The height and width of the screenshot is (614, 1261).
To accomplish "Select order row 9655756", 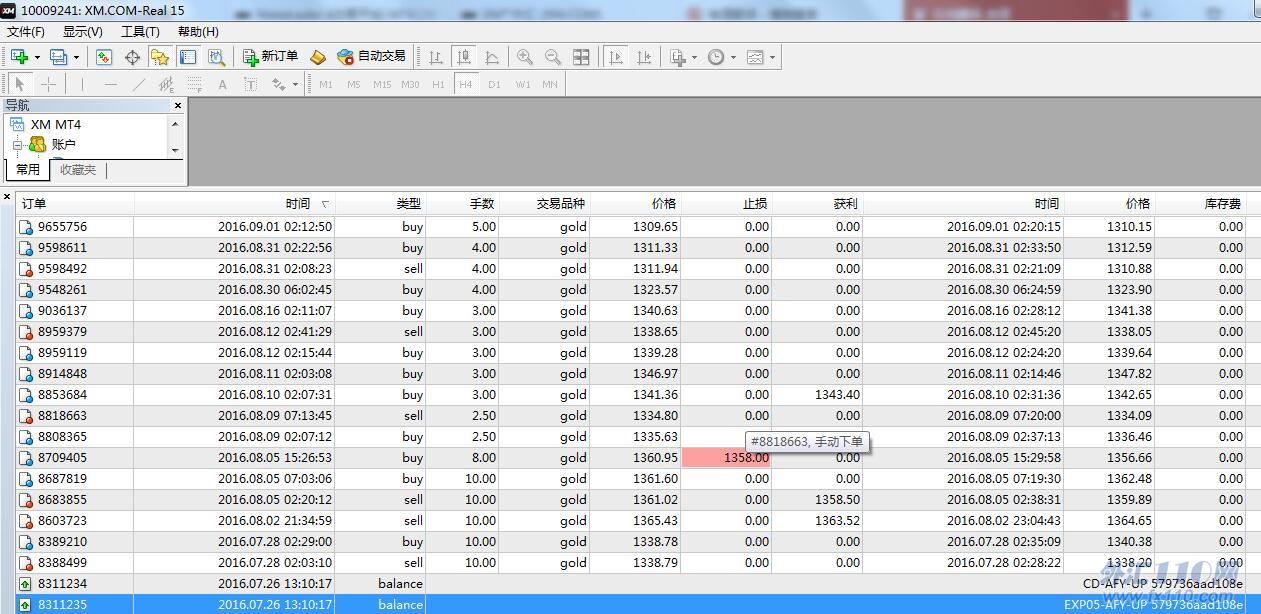I will tap(630, 226).
